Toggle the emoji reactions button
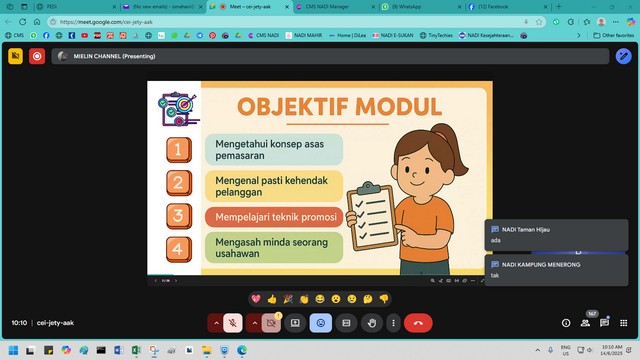Screen dimensions: 640x360 [x=320, y=323]
